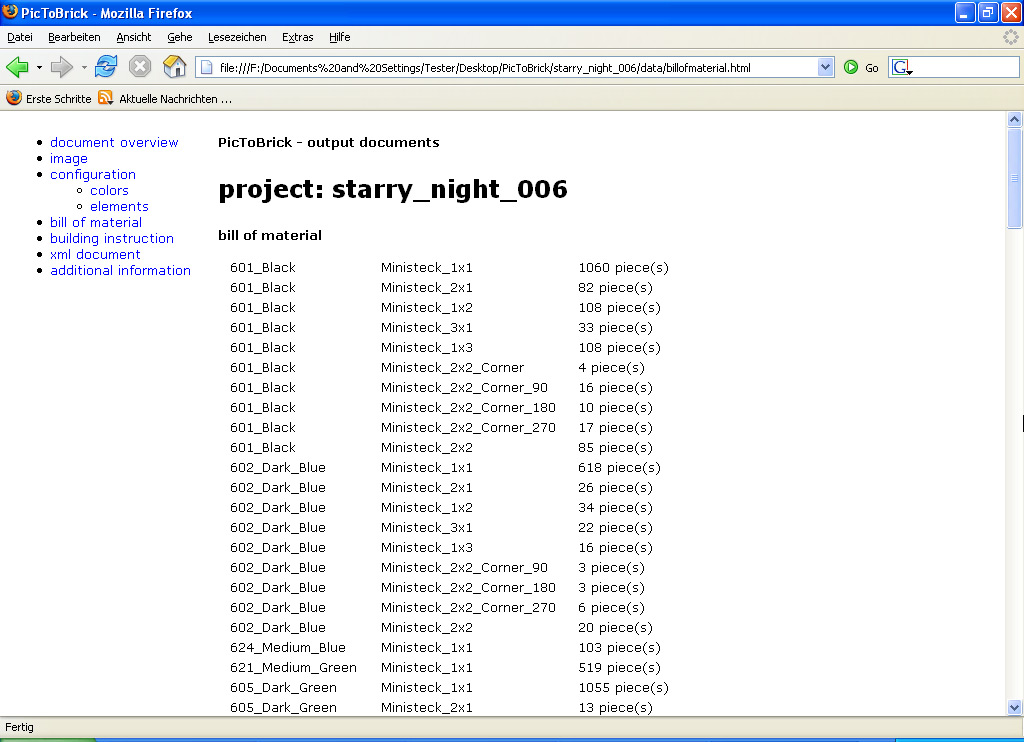This screenshot has width=1024, height=742.
Task: Click the scrollbar down arrow
Action: point(1014,707)
